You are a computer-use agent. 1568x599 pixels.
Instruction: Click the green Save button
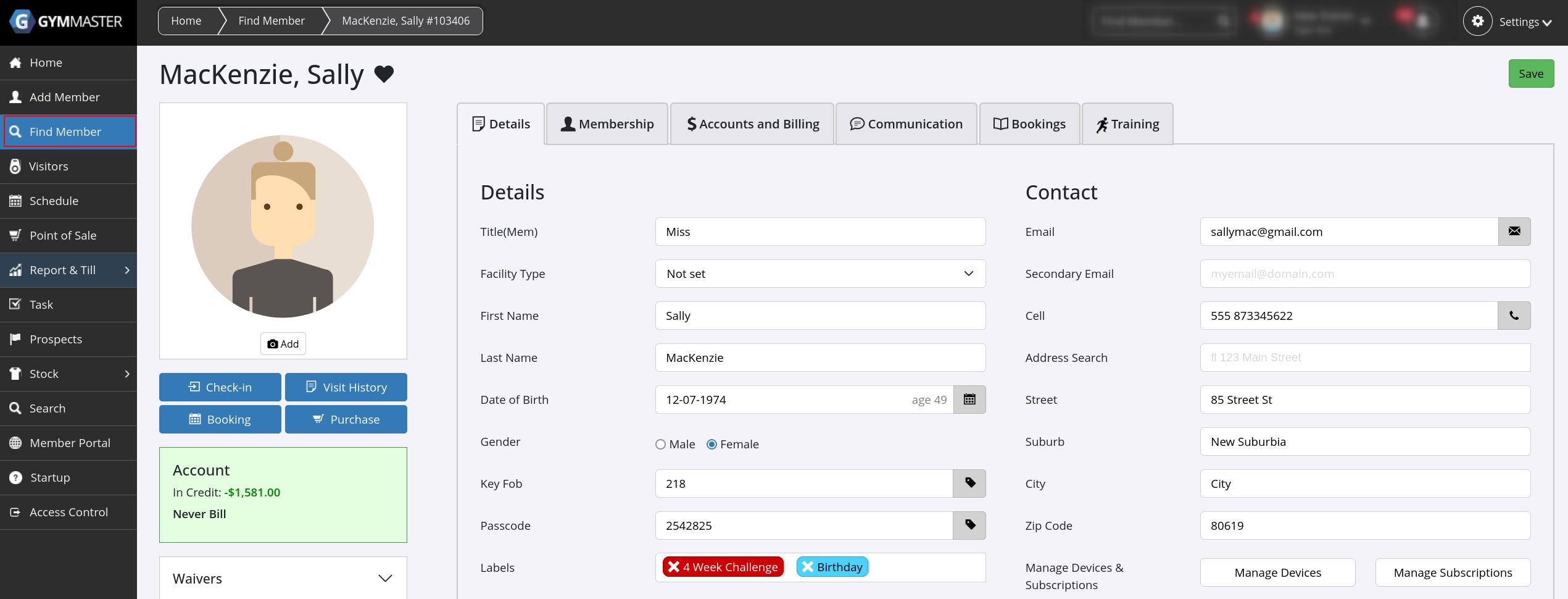(x=1530, y=73)
